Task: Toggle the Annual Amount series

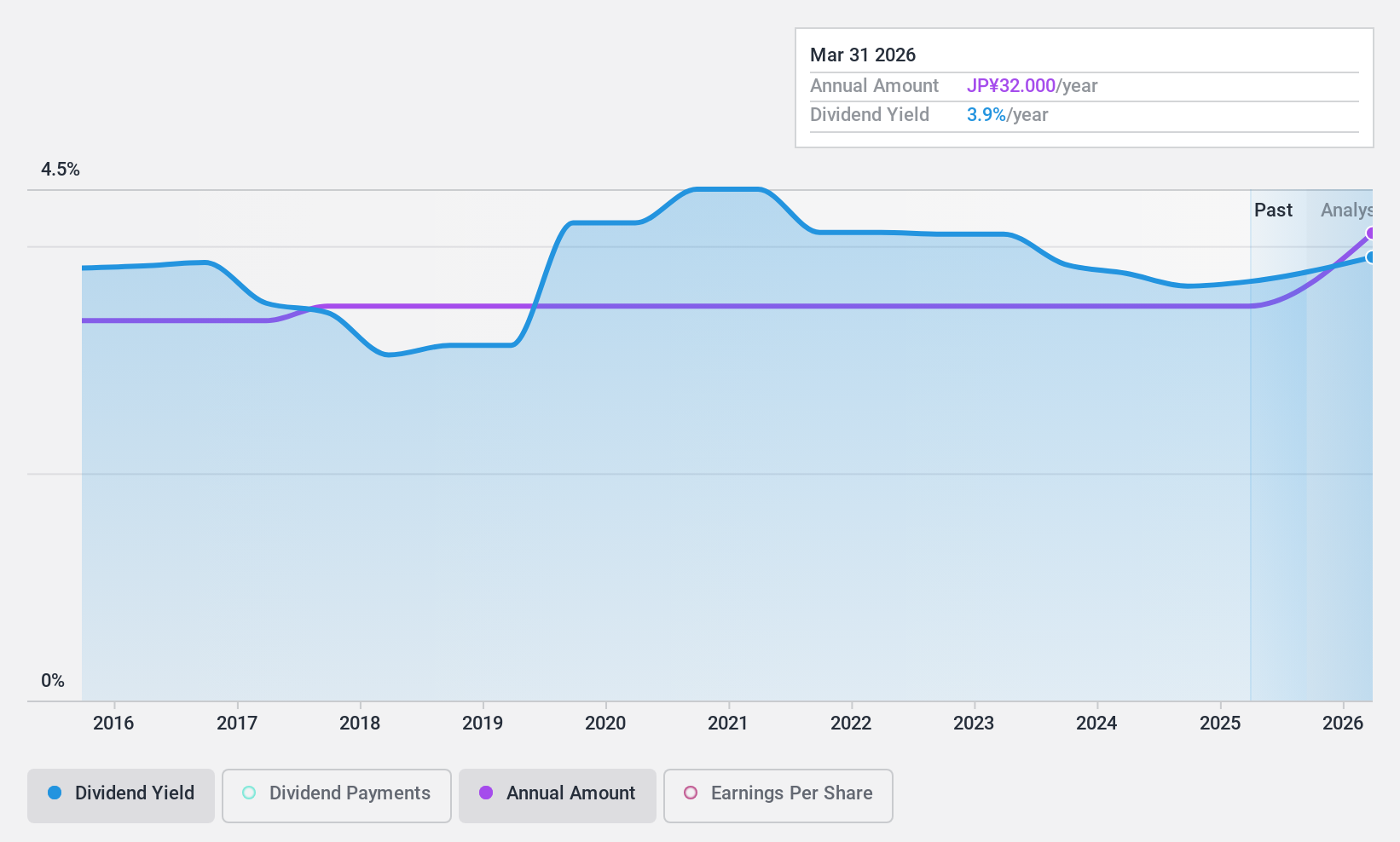Action: pyautogui.click(x=558, y=795)
